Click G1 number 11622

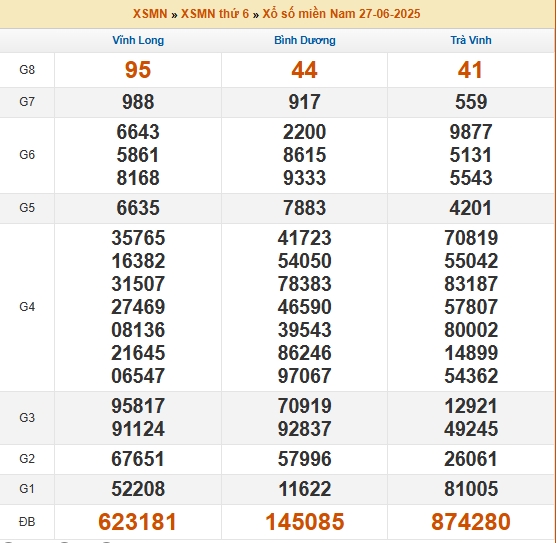[304, 489]
